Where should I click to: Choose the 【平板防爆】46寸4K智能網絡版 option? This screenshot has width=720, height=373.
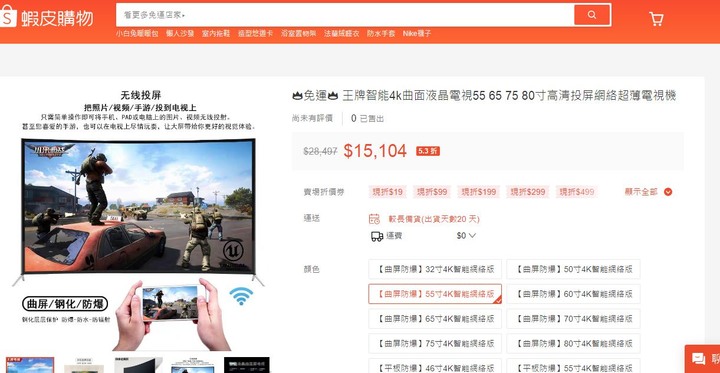[x=435, y=367]
